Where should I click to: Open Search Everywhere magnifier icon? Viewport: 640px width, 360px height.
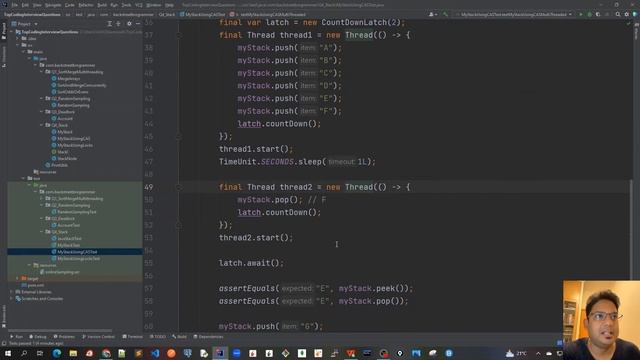click(x=618, y=14)
